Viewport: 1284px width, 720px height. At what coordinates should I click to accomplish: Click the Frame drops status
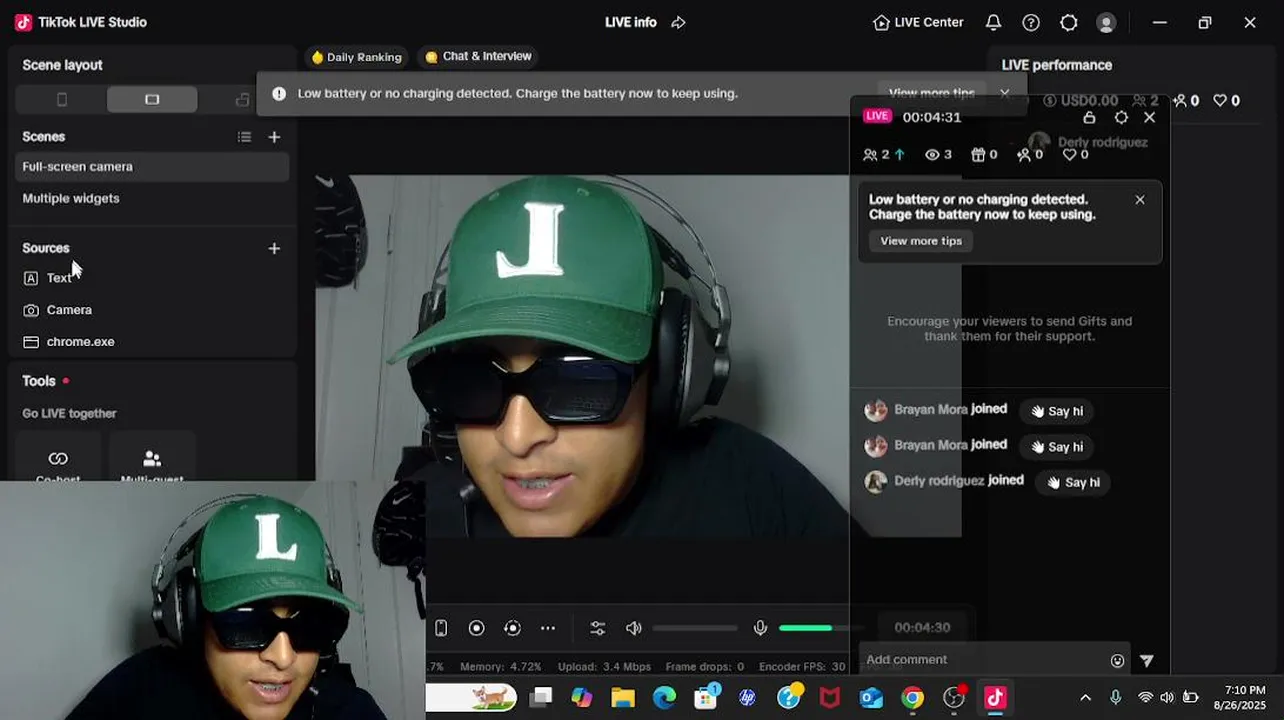705,667
